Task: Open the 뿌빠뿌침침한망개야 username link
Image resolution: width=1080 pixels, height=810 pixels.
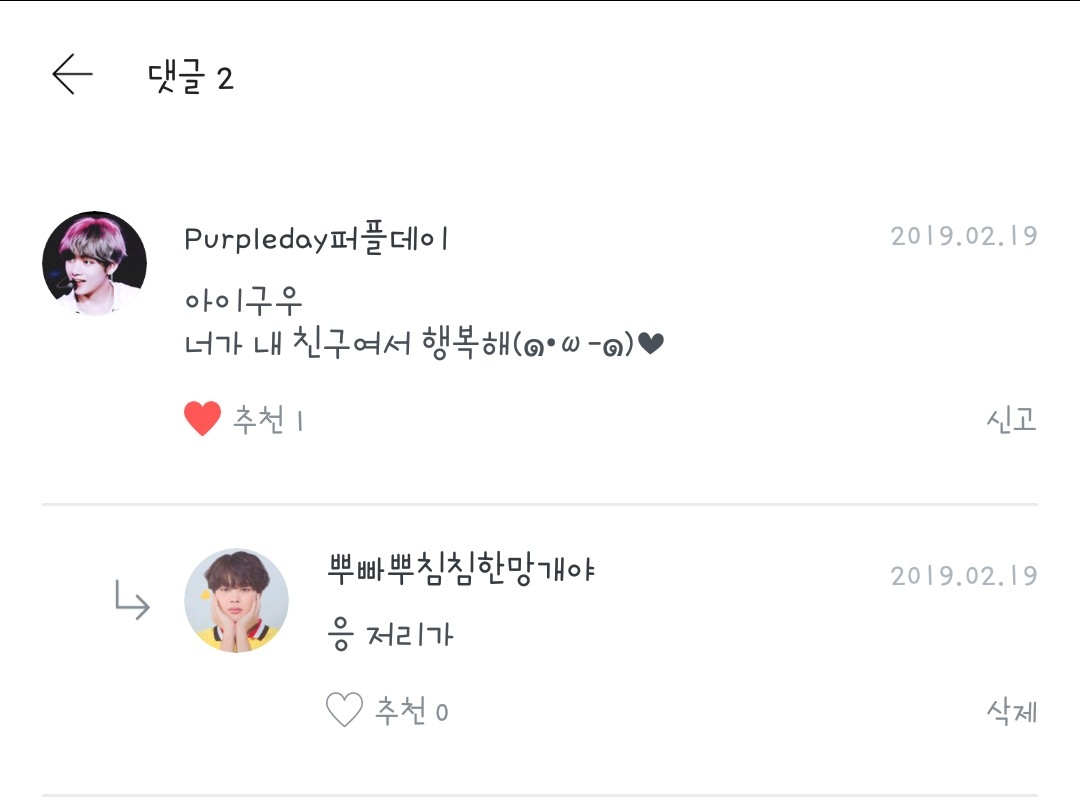Action: [461, 571]
